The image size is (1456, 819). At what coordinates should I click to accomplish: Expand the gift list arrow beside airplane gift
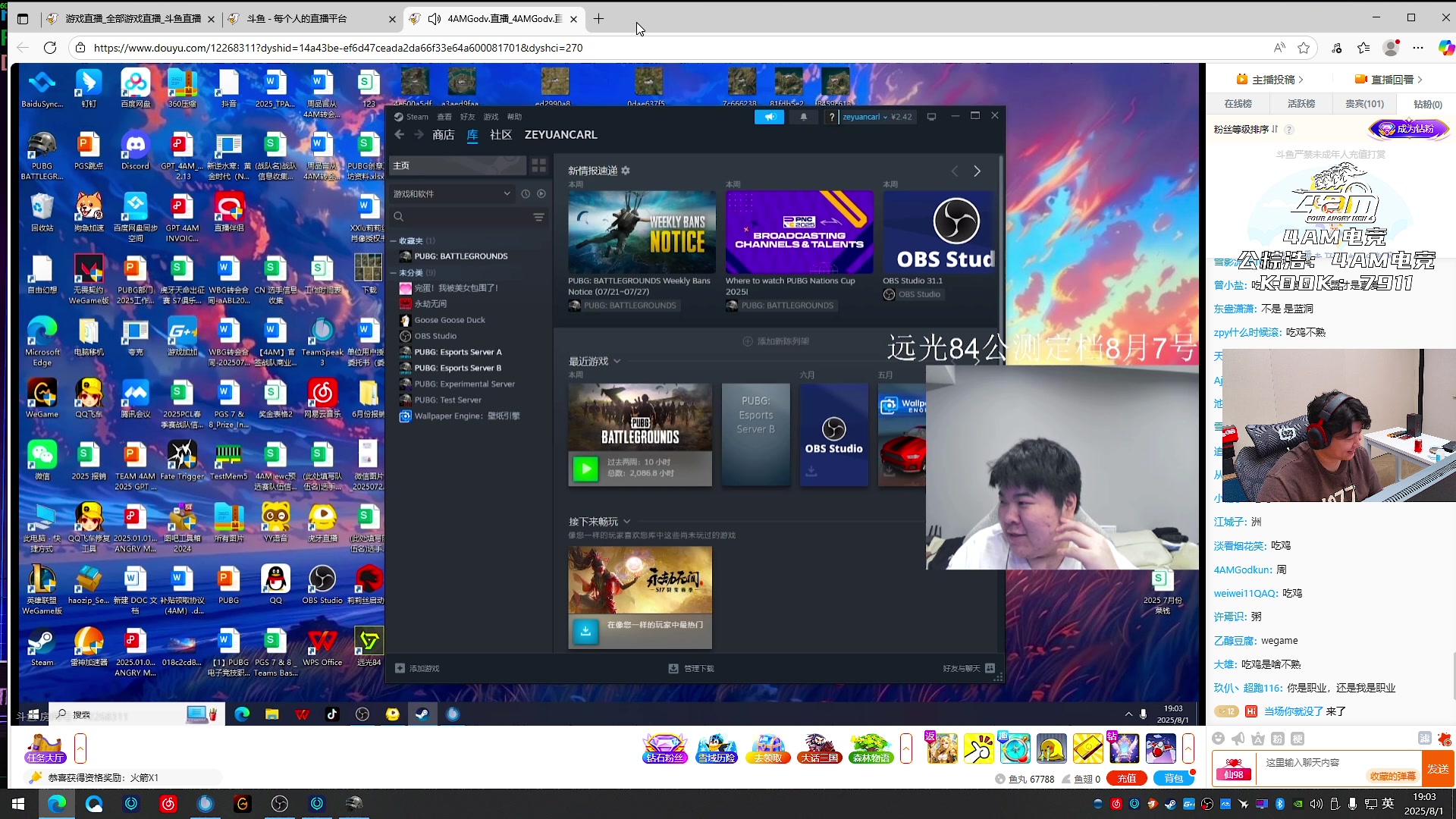click(1188, 748)
